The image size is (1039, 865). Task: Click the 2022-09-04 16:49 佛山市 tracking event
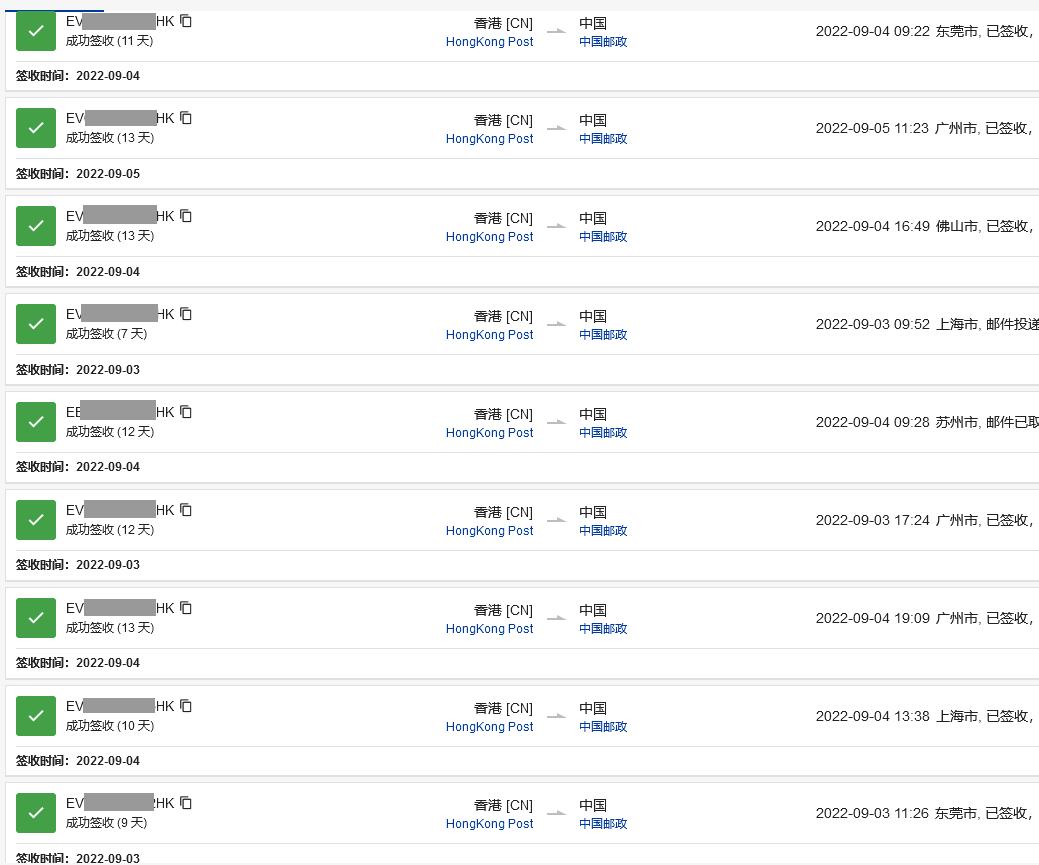pos(923,226)
